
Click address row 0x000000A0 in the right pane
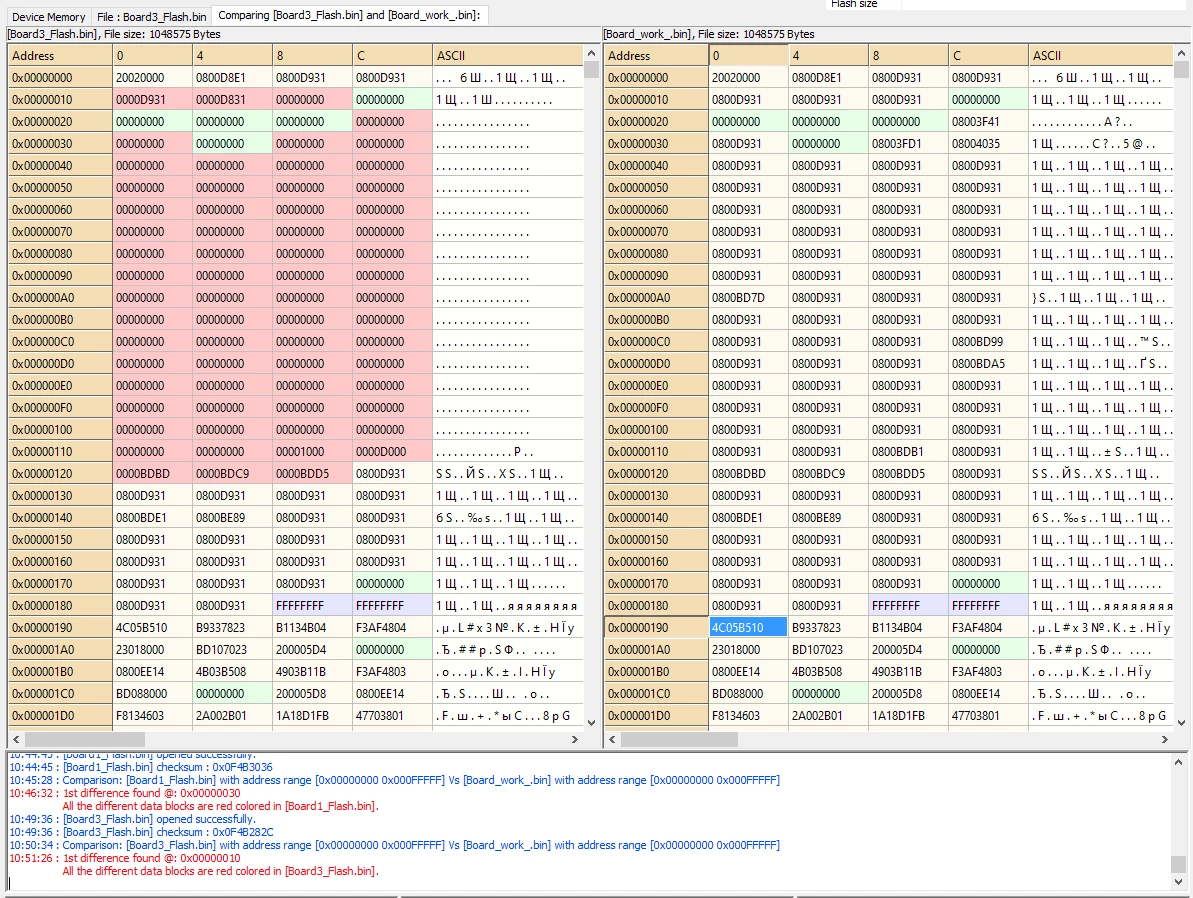tap(657, 298)
